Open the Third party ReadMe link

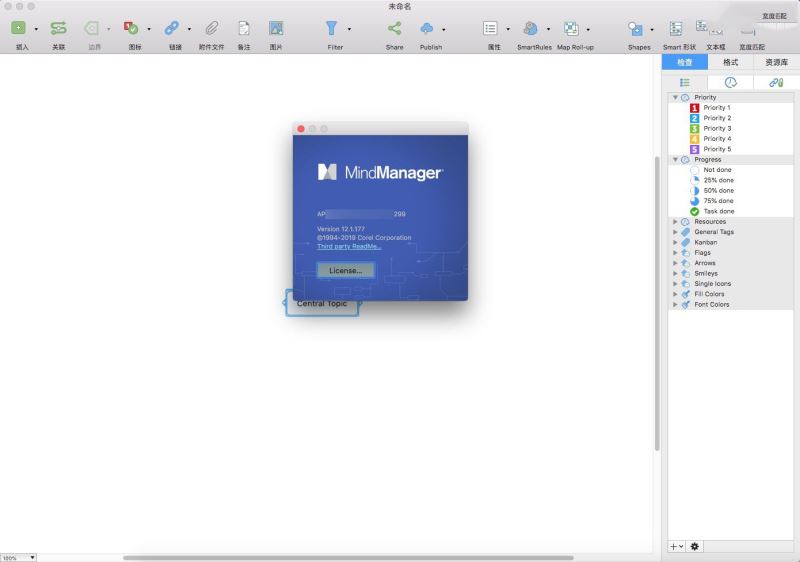[349, 246]
